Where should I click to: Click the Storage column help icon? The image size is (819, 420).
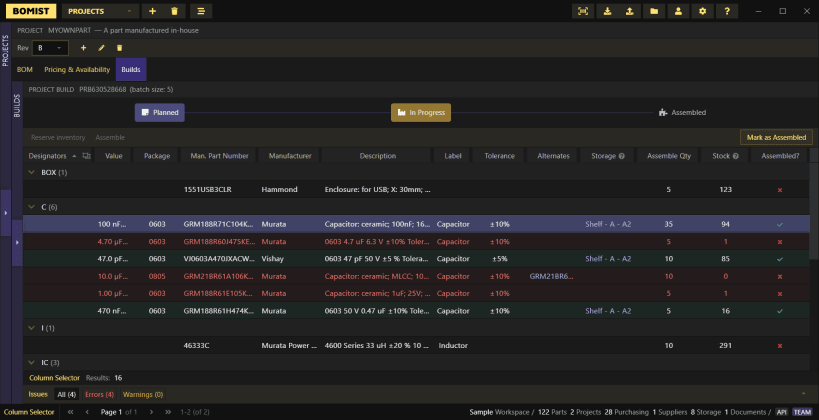pyautogui.click(x=622, y=156)
